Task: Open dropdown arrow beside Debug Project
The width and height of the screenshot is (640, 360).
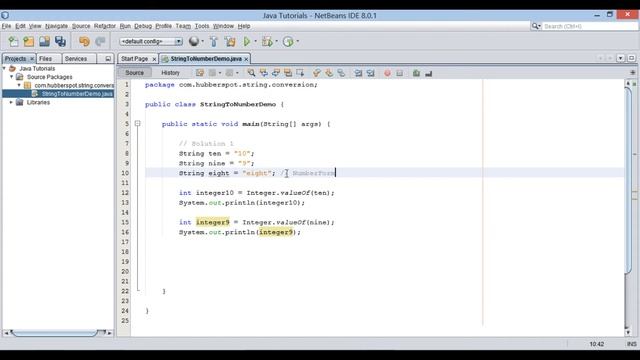Action: (276, 41)
